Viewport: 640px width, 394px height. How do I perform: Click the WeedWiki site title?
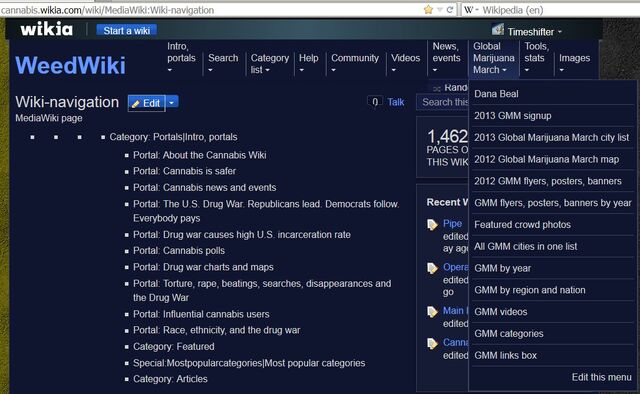click(71, 65)
